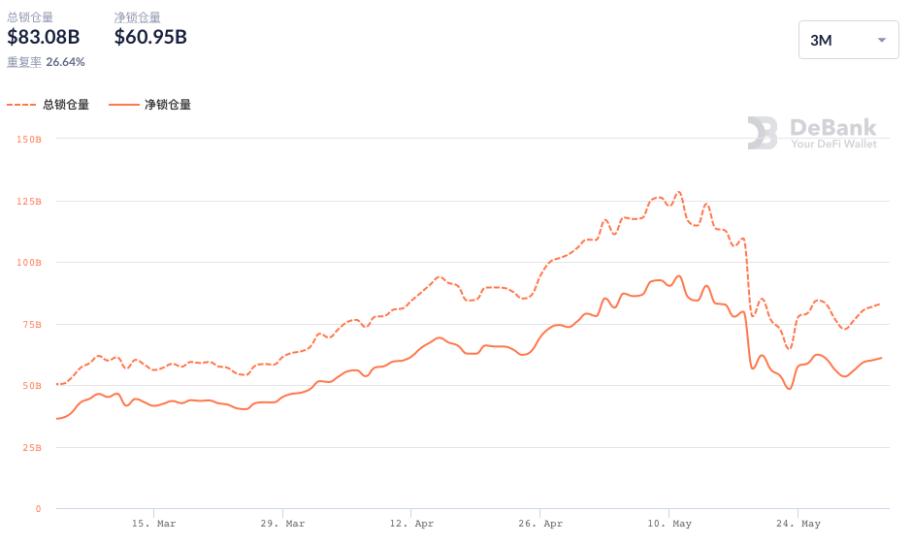
Task: Click the 24. May date on x-axis
Action: 797,523
